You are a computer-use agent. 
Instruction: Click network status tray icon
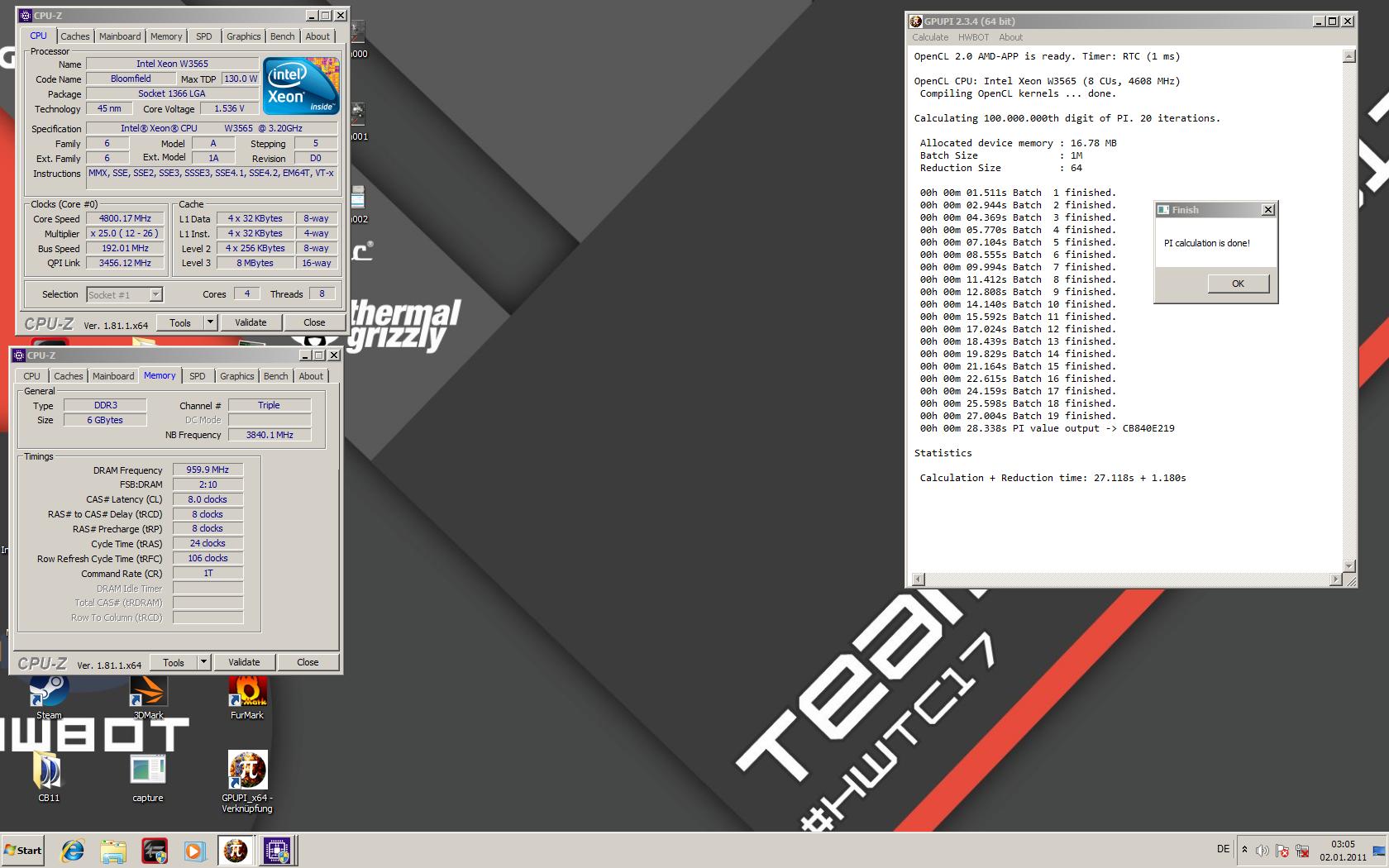point(1302,851)
